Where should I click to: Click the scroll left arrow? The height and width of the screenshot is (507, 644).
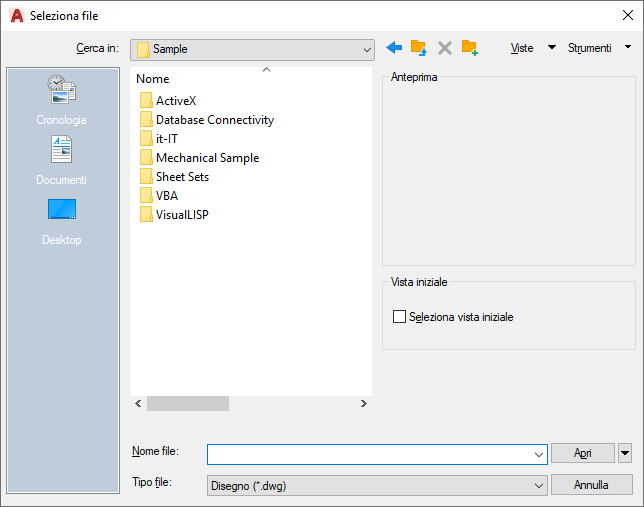(138, 403)
